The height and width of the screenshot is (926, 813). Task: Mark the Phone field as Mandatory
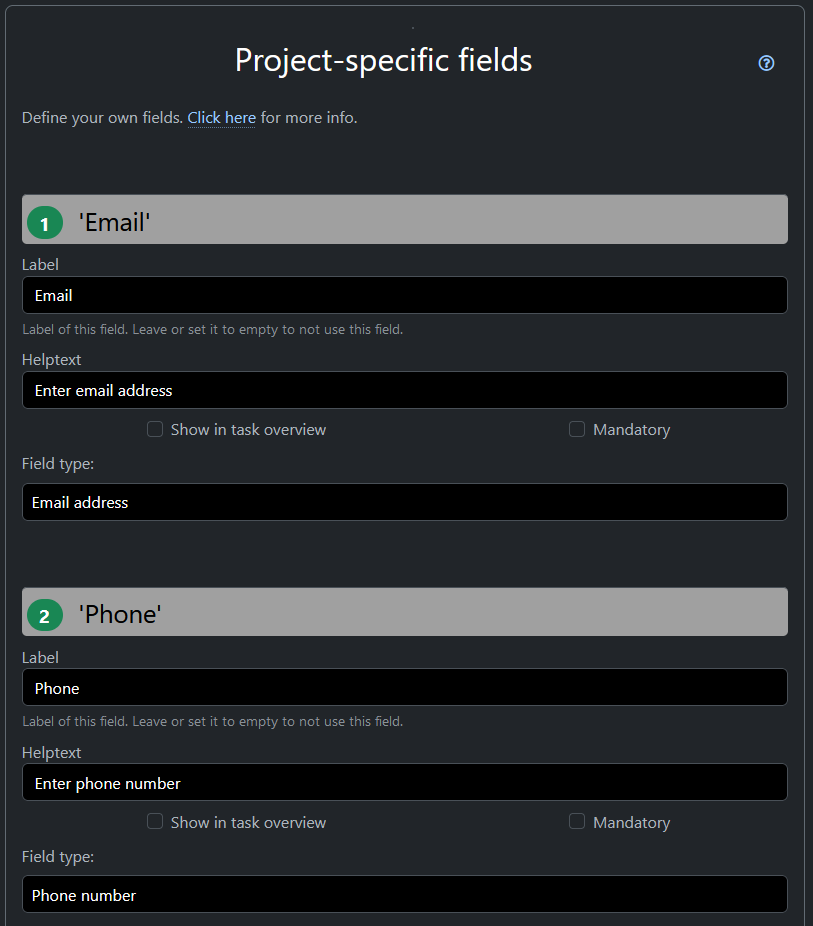pos(577,821)
